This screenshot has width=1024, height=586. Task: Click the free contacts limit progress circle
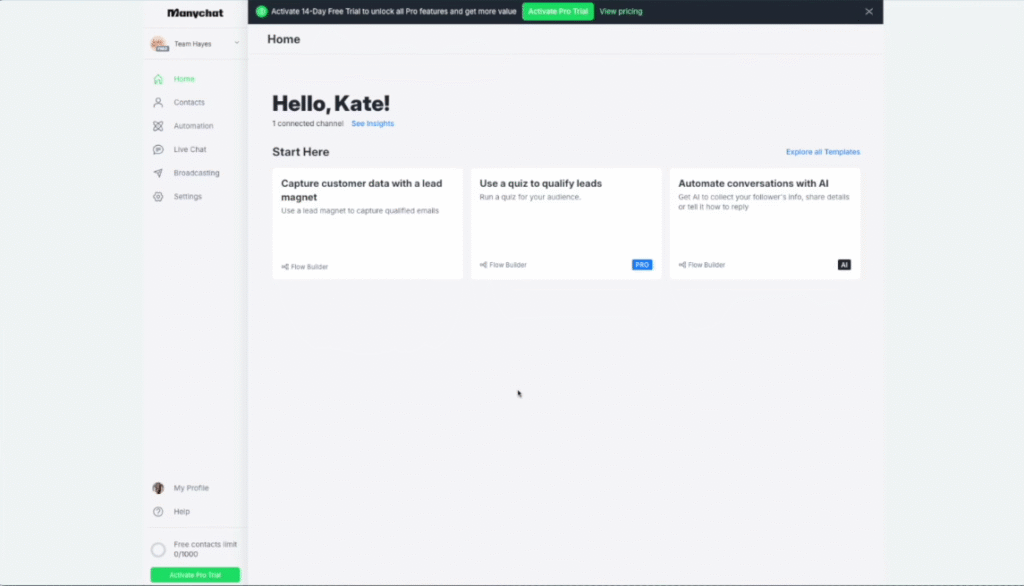click(x=158, y=549)
